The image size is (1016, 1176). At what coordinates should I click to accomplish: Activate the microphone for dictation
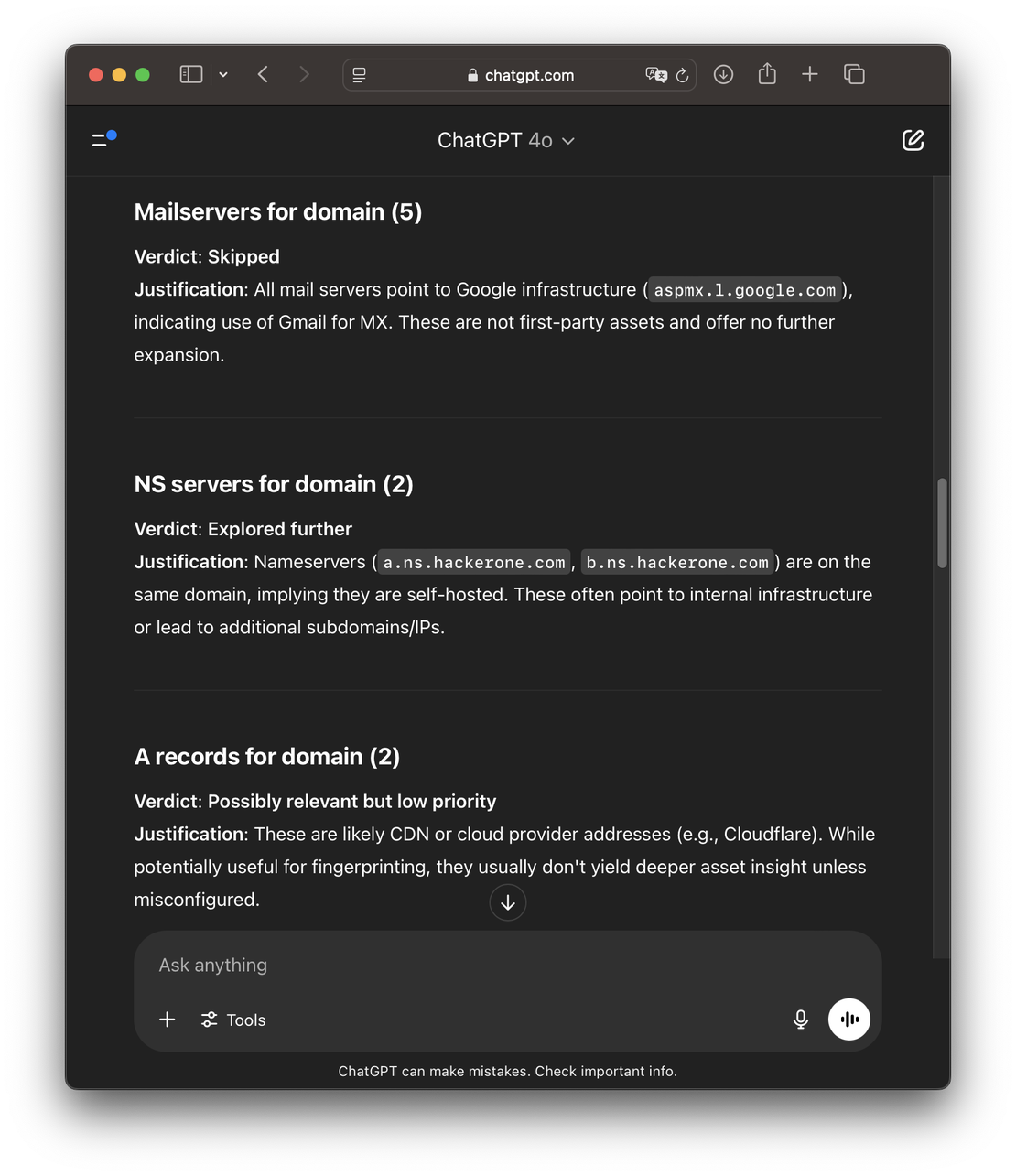click(x=800, y=1019)
